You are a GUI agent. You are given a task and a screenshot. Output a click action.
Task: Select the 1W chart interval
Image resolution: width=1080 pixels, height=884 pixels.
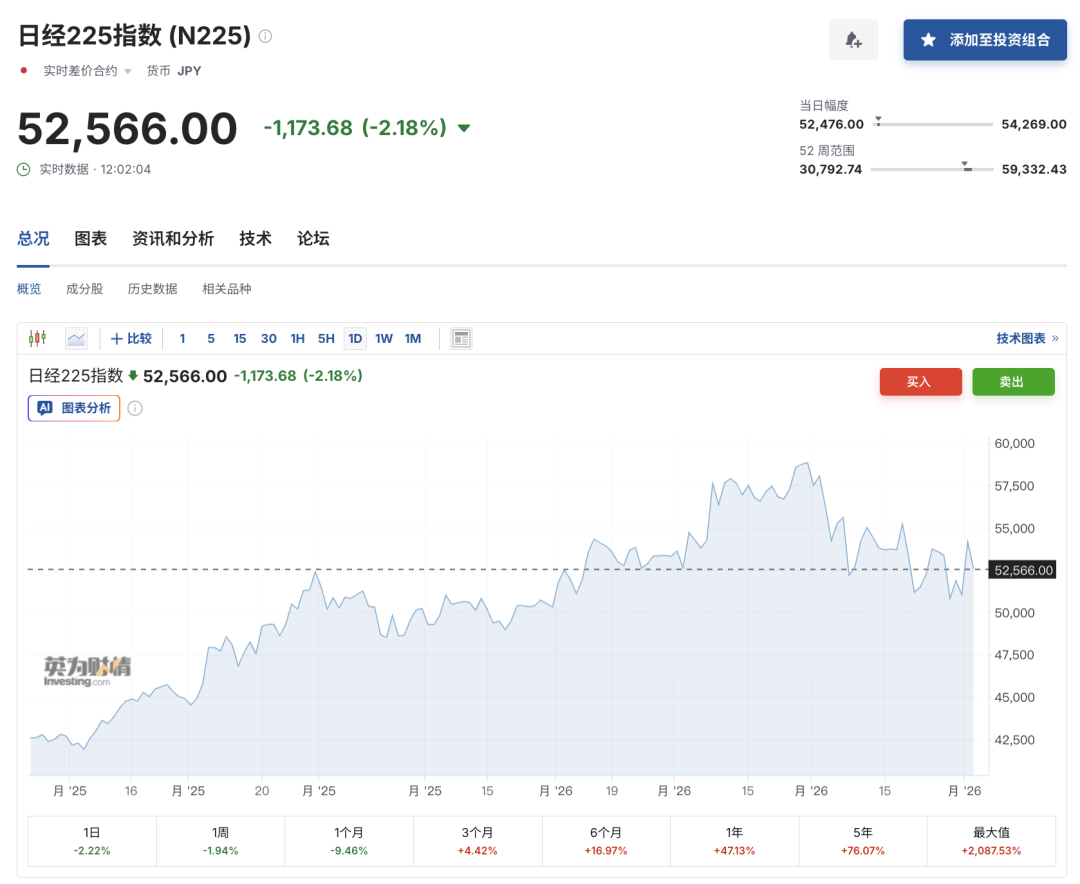pos(384,338)
